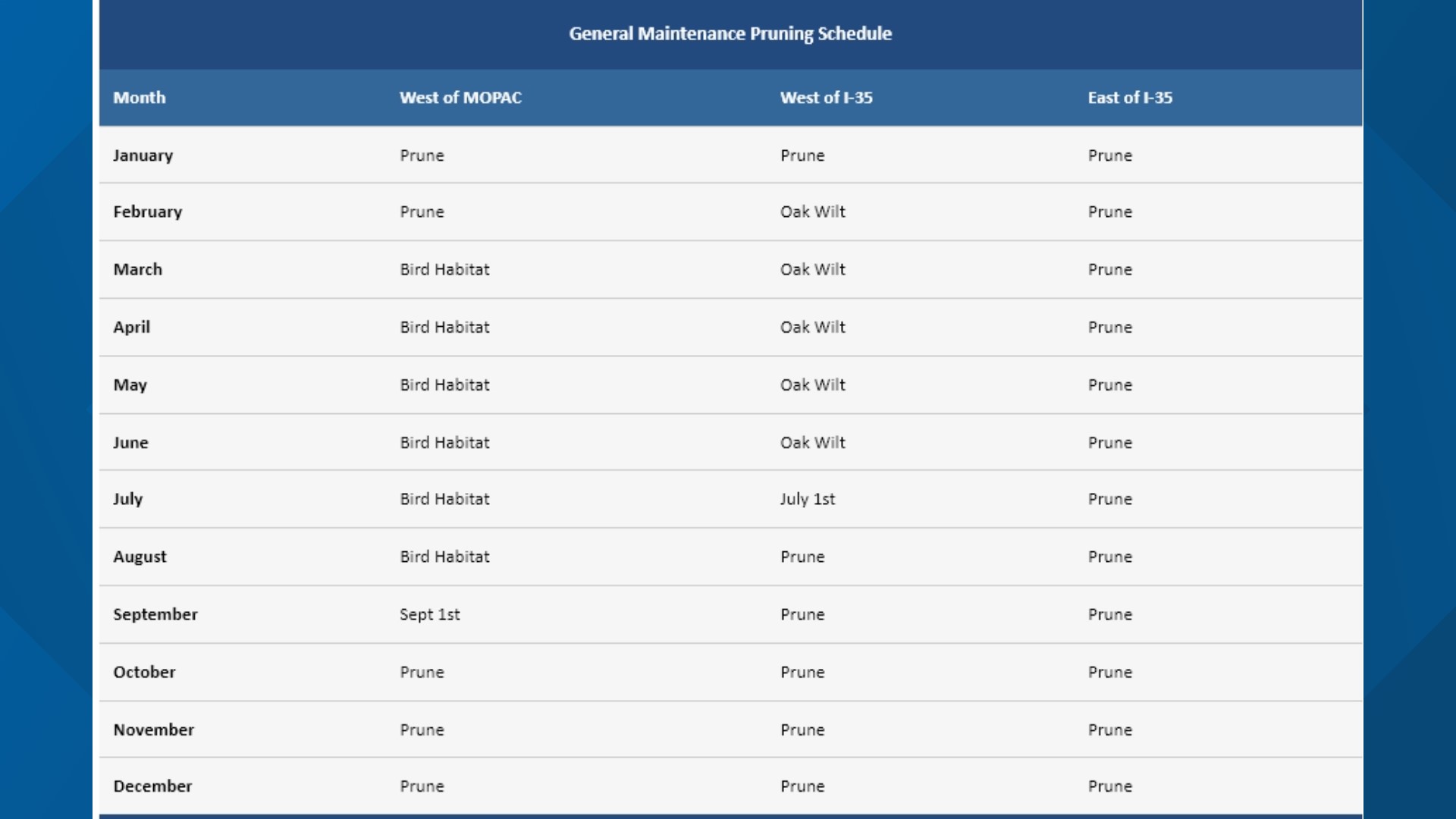Select the January row label
1456x819 pixels.
[x=143, y=155]
